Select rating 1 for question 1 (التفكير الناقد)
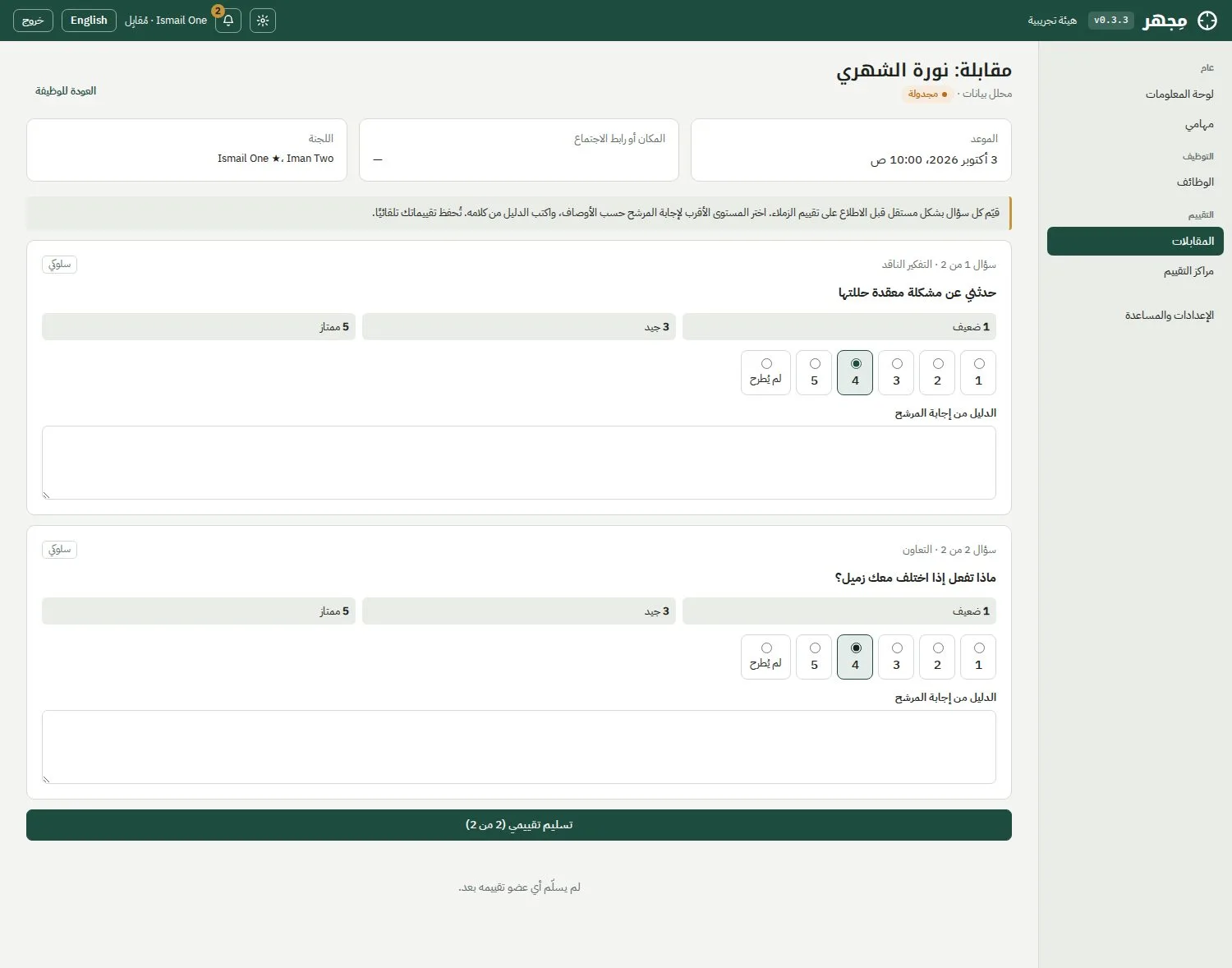This screenshot has height=968, width=1232. pos(978,372)
